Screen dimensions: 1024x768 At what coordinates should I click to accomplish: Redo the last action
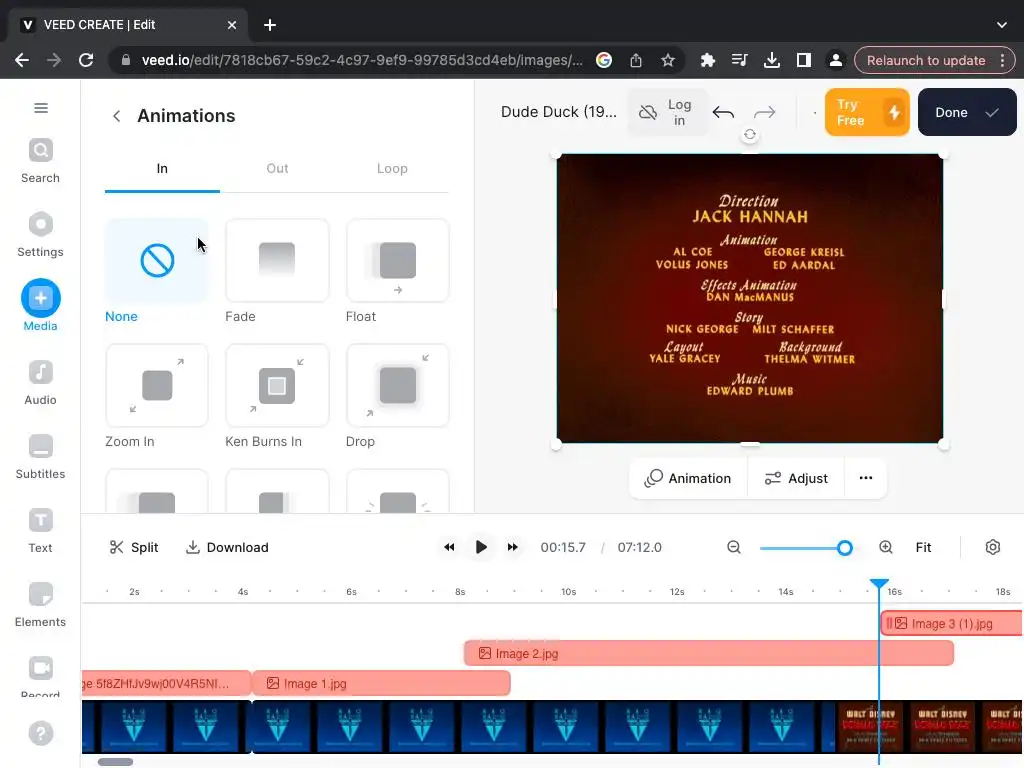click(x=764, y=112)
